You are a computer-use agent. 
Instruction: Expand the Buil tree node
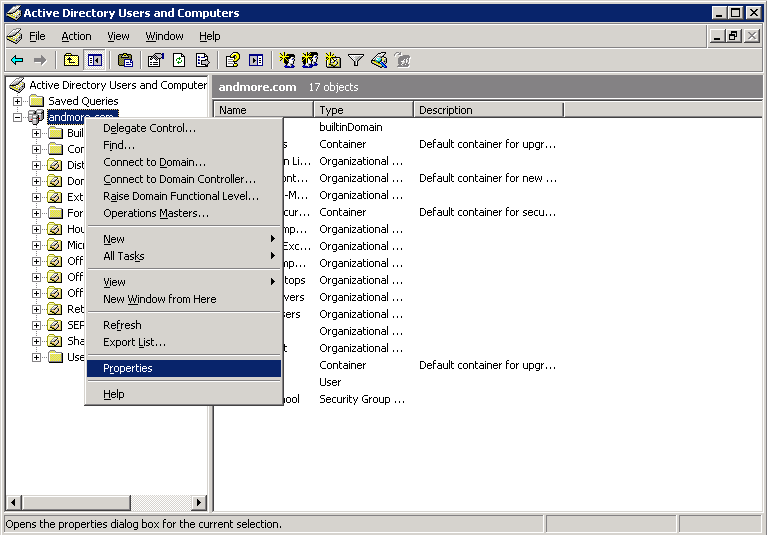(36, 133)
